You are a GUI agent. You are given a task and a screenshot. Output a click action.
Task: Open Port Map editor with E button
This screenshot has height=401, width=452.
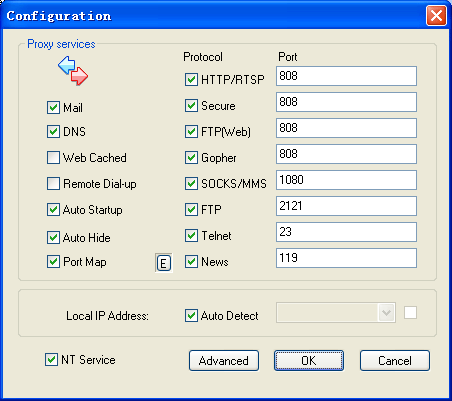[163, 263]
